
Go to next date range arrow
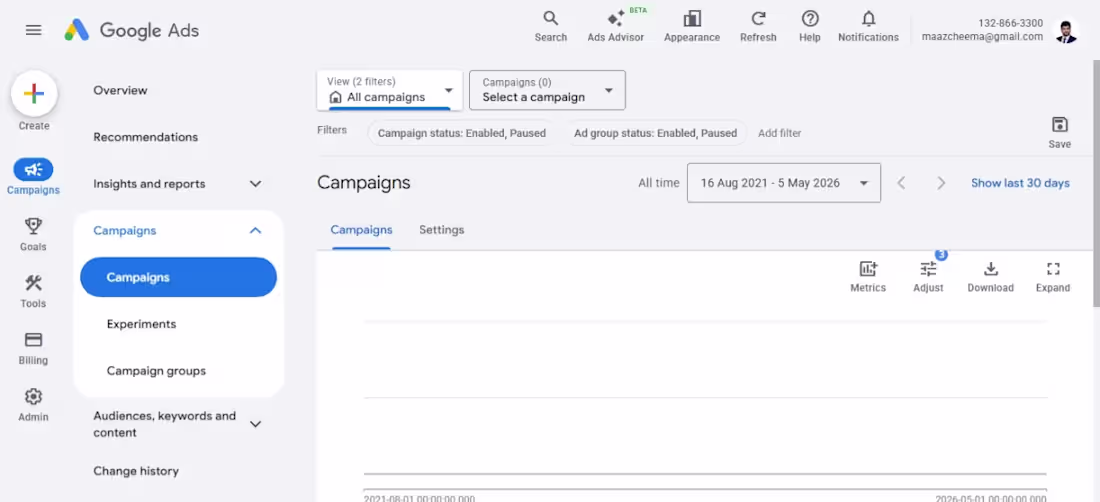point(941,183)
